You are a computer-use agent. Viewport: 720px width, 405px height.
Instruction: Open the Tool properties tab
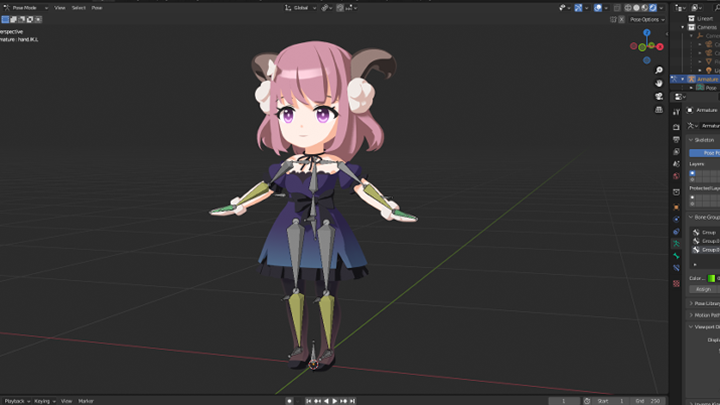click(676, 112)
